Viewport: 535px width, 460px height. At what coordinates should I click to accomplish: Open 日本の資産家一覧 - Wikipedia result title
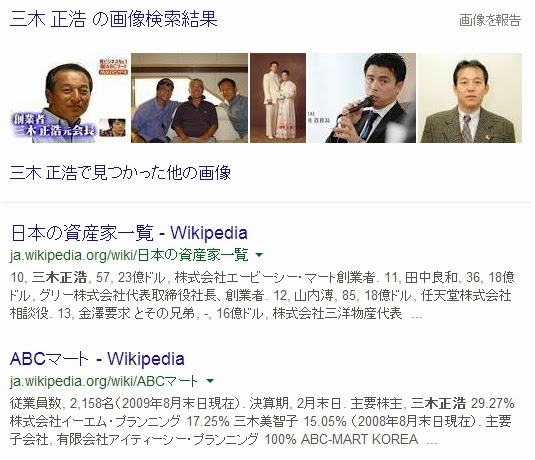pos(129,233)
